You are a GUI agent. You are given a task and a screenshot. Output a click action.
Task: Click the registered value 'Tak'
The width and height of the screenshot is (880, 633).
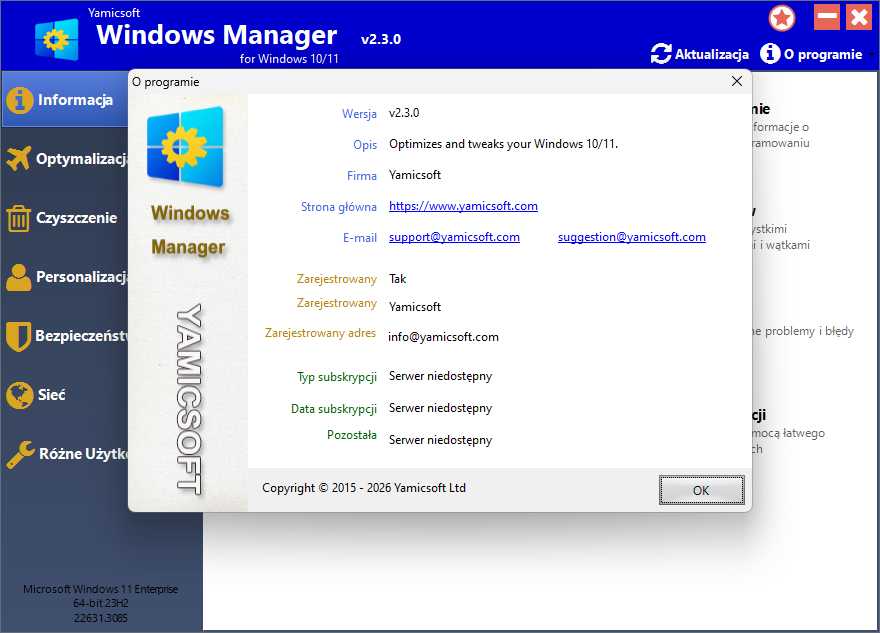point(397,279)
